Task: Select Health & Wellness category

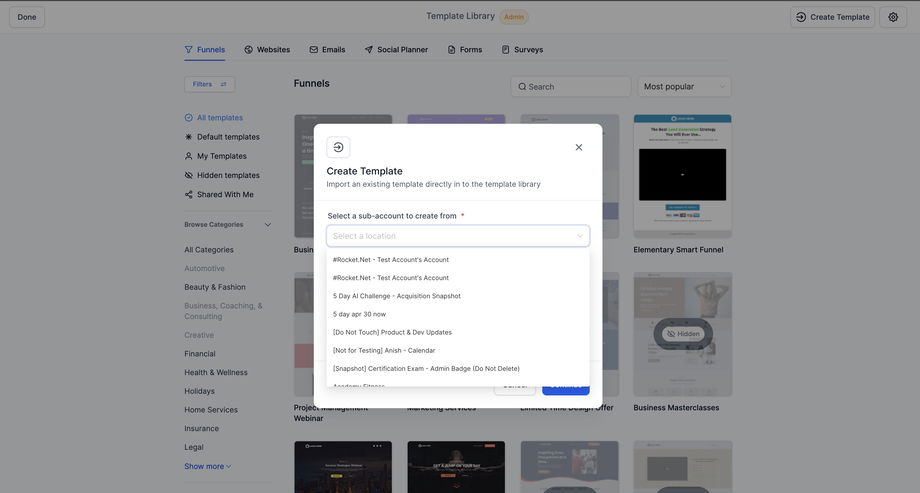Action: [x=216, y=373]
